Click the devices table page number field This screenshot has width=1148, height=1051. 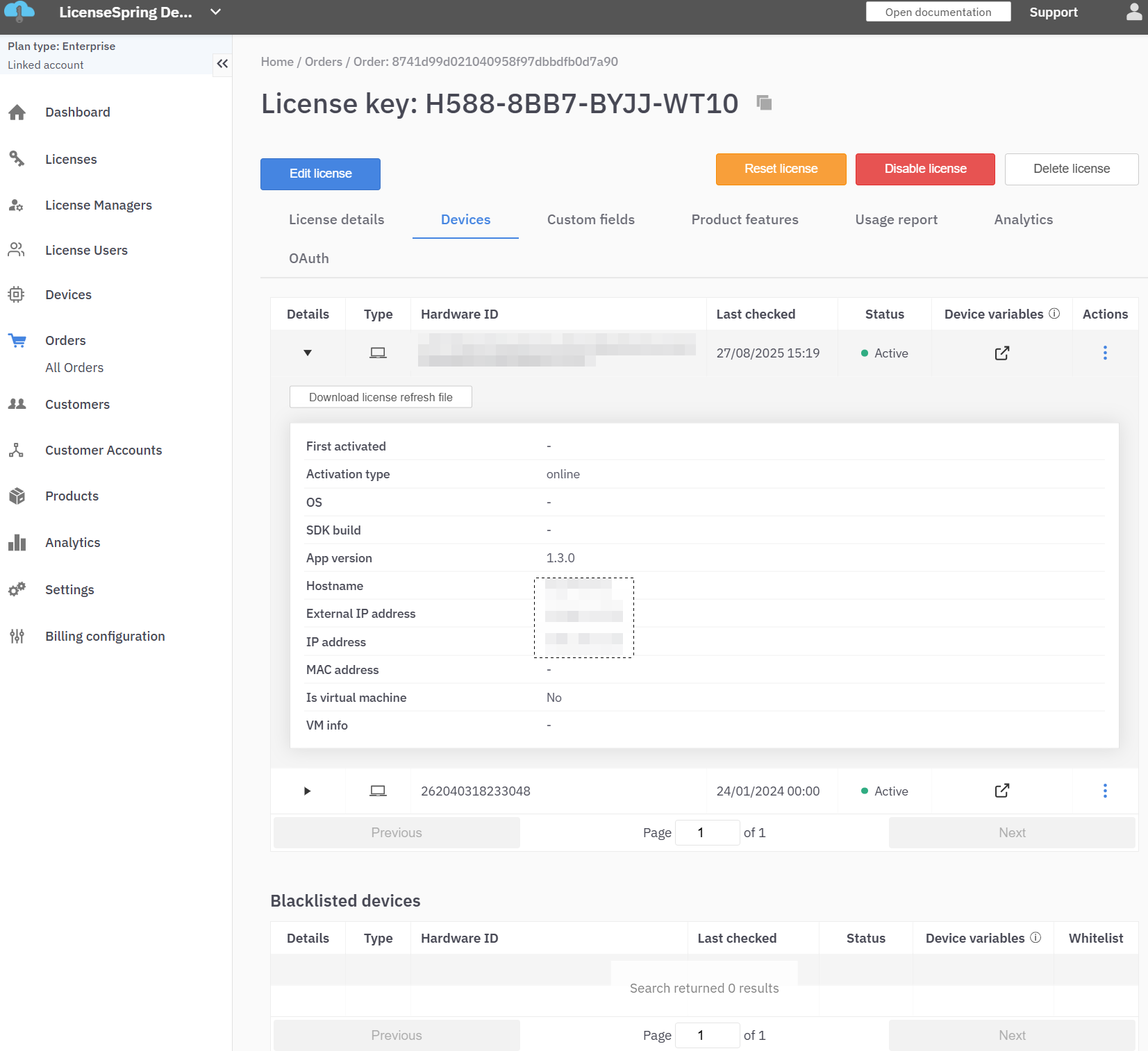707,832
